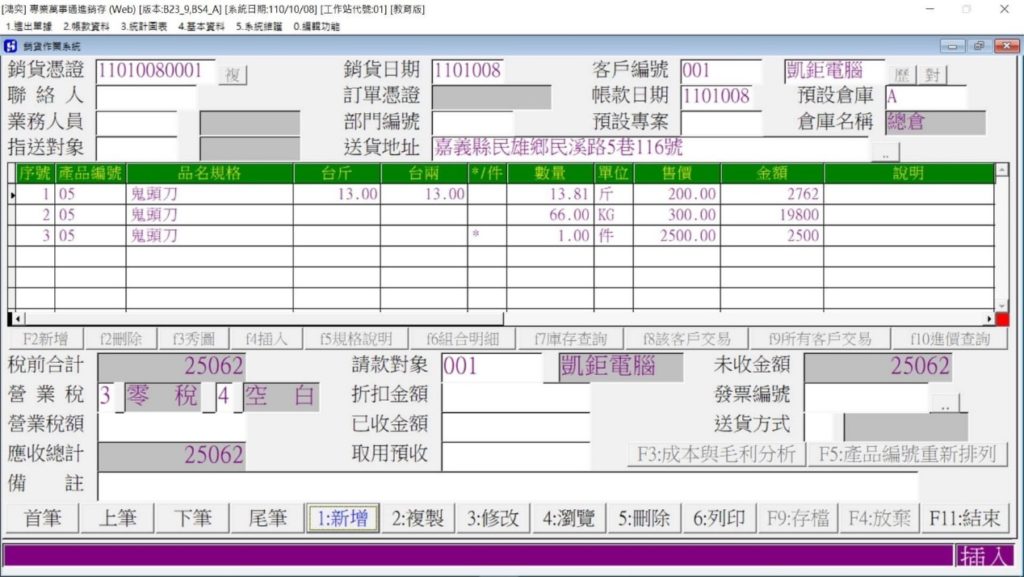Screen dimensions: 1024x577
Task: Click the f7庫存查詢 button
Action: pos(570,339)
